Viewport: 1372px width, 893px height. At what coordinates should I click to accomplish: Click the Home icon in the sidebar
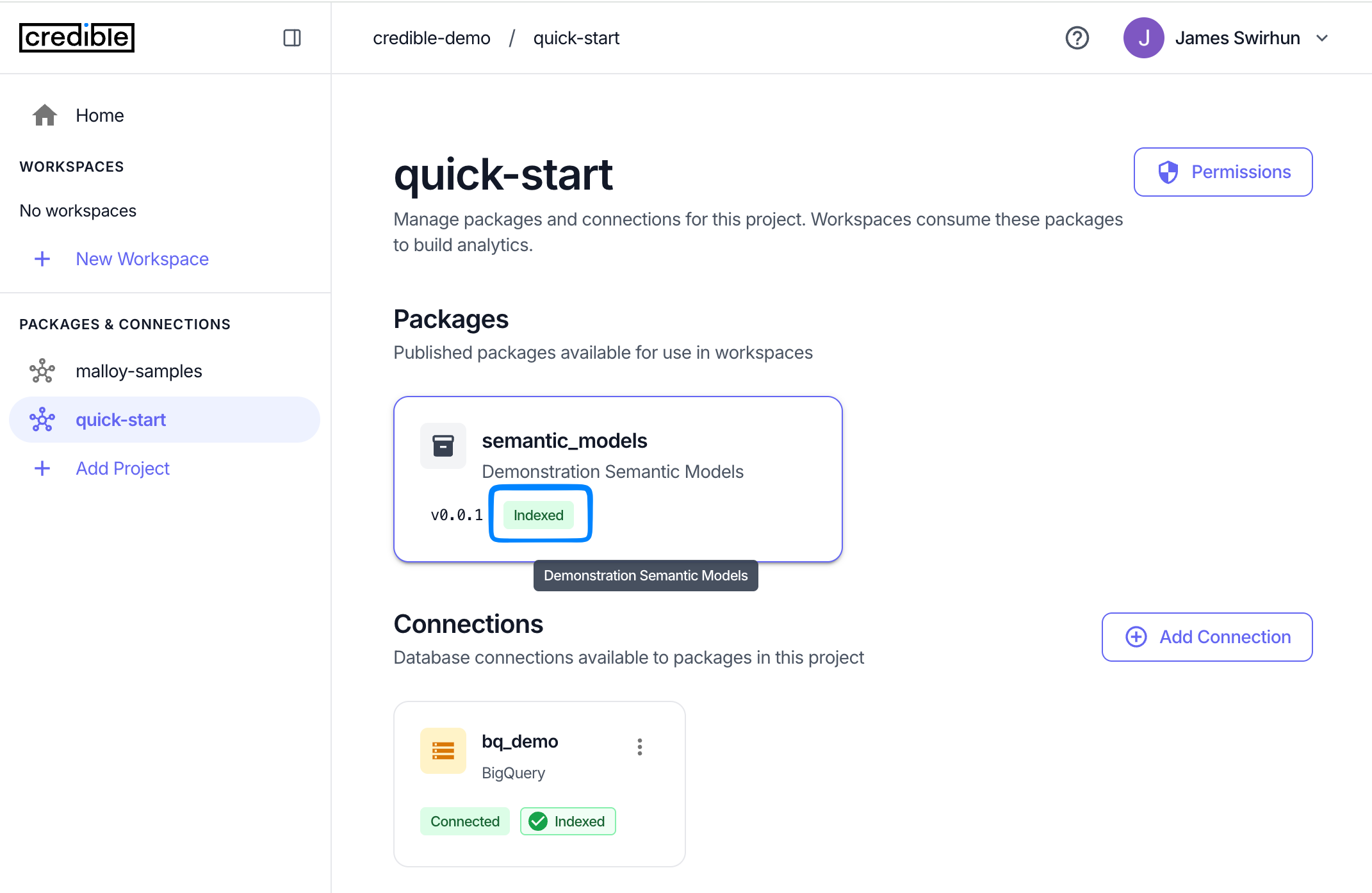pos(44,115)
